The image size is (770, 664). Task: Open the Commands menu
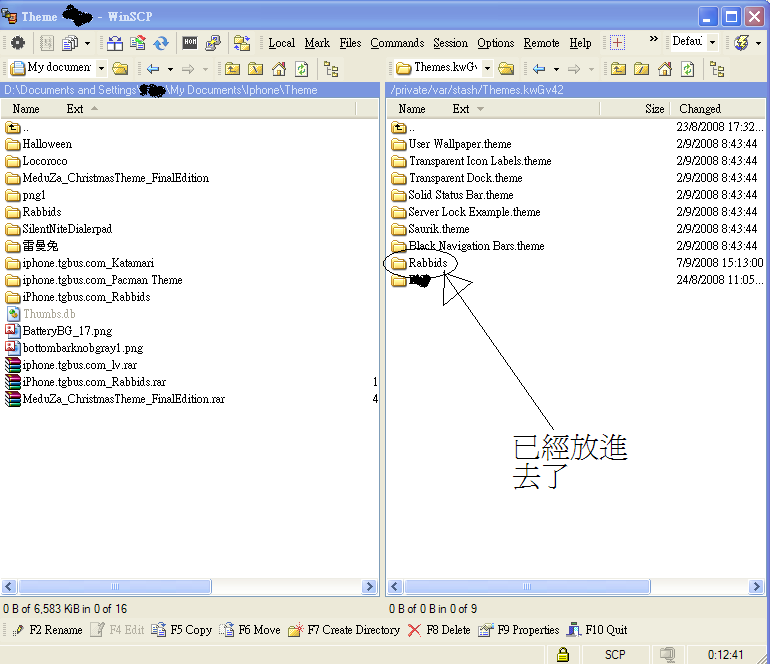[397, 43]
